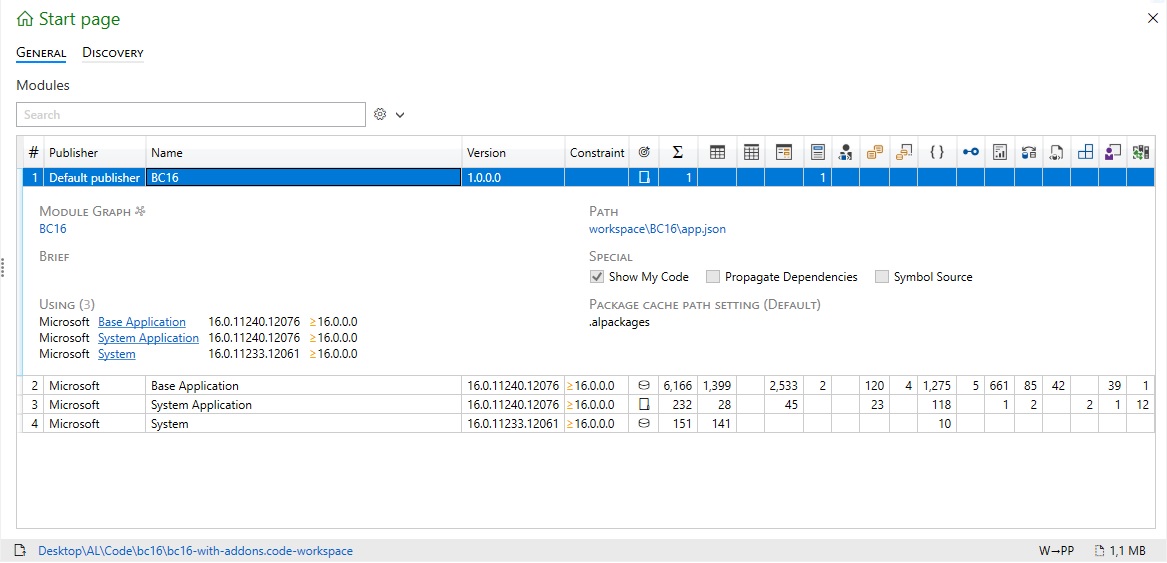The width and height of the screenshot is (1167, 563).
Task: Click the 1,275 cell in Base Application row
Action: pos(937,386)
